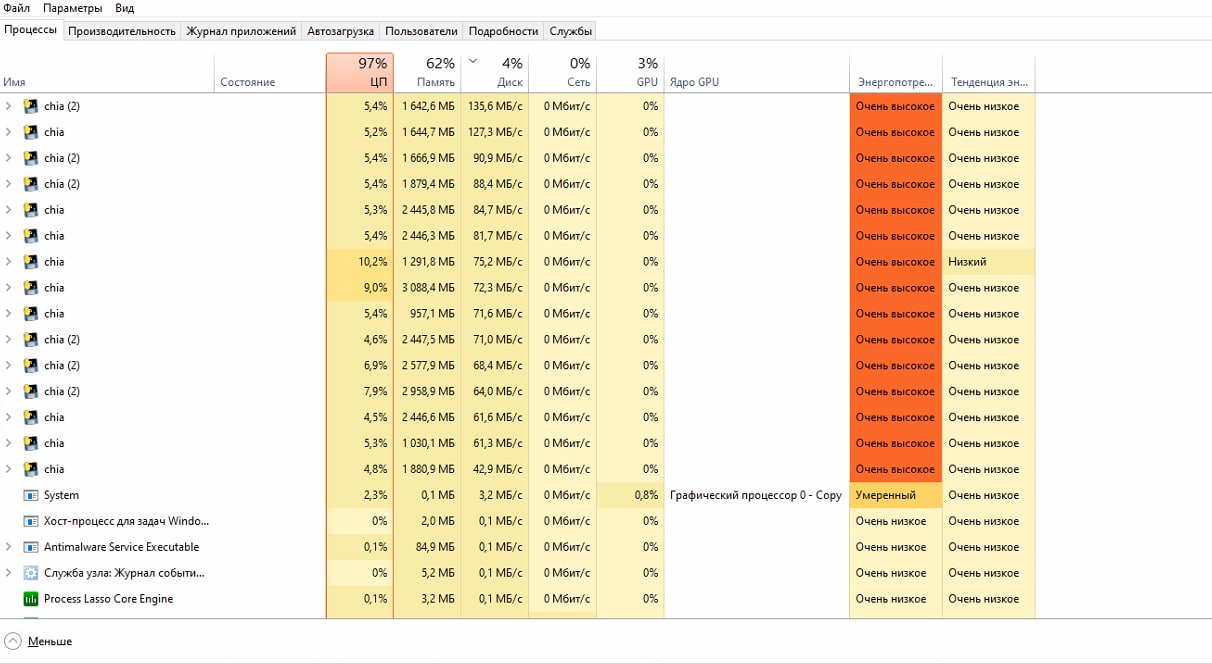Click the Antimalware Service Executable icon

pyautogui.click(x=30, y=547)
